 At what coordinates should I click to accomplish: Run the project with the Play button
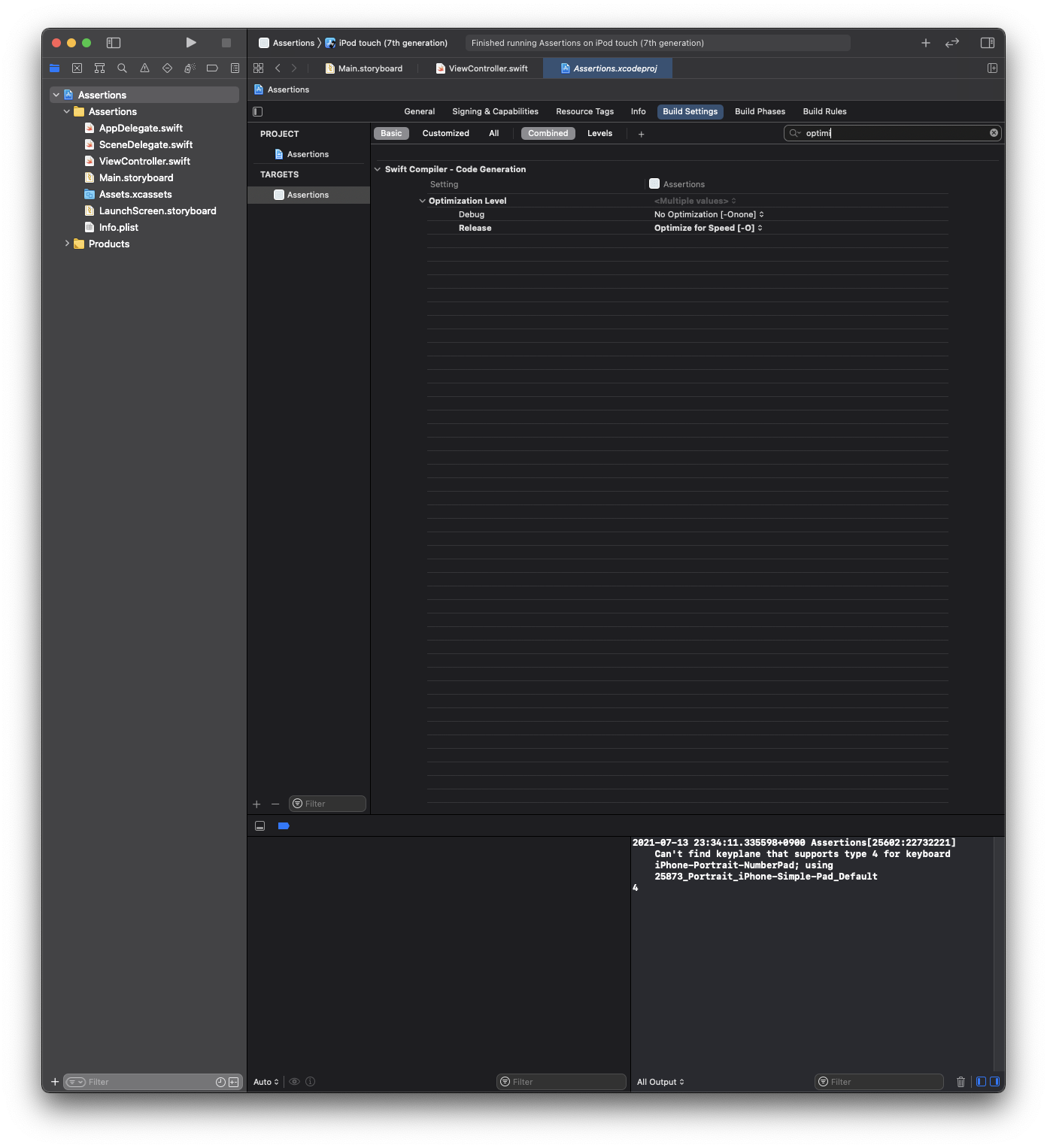[x=191, y=43]
